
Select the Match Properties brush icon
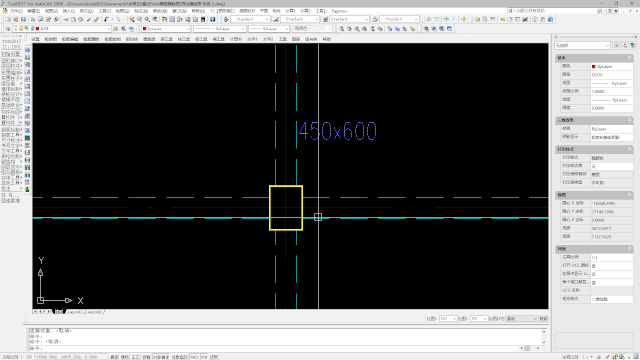point(89,19)
